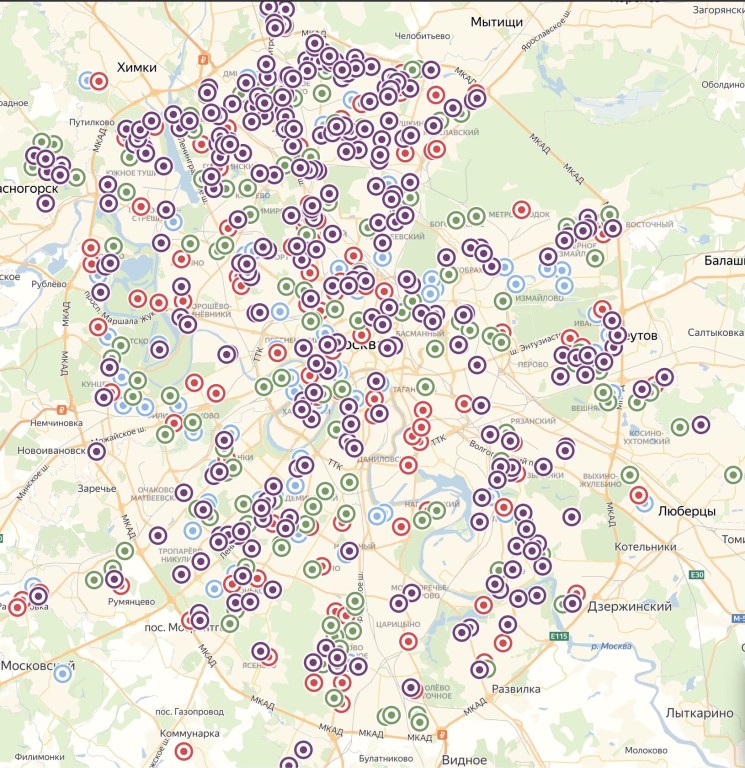This screenshot has height=768, width=745.
Task: Select the green marker right of Змайлово
Action: pyautogui.click(x=595, y=258)
